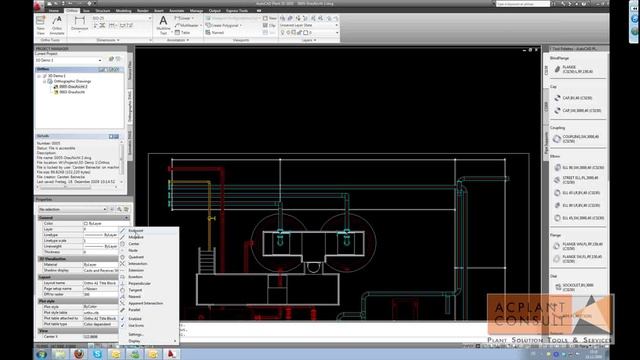Click the search field in the title bar
This screenshot has height=360, width=640.
tap(523, 4)
